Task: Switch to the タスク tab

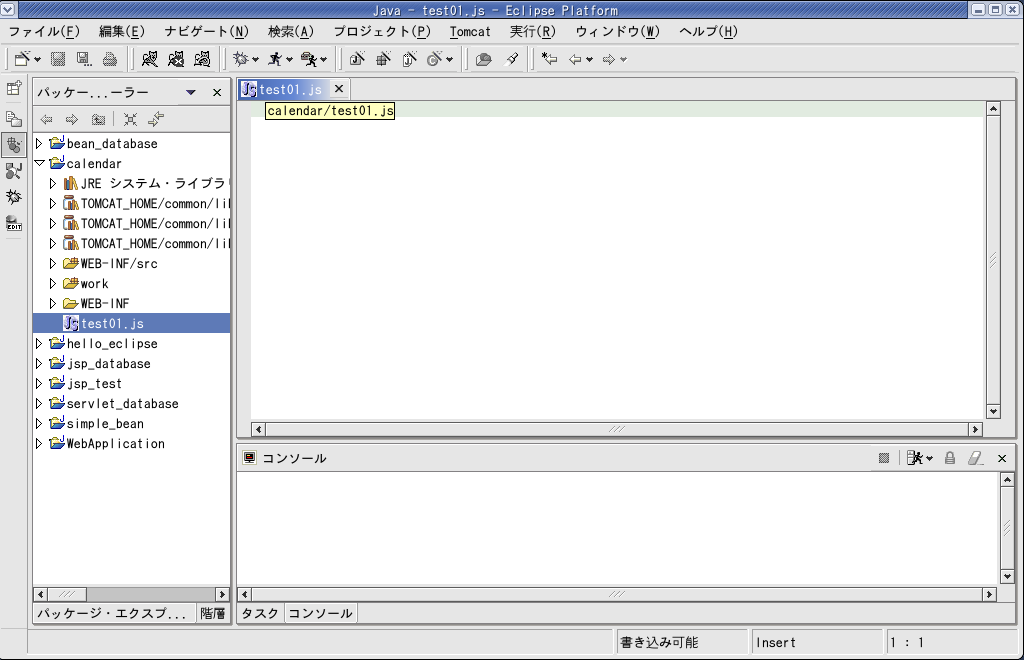Action: (260, 614)
